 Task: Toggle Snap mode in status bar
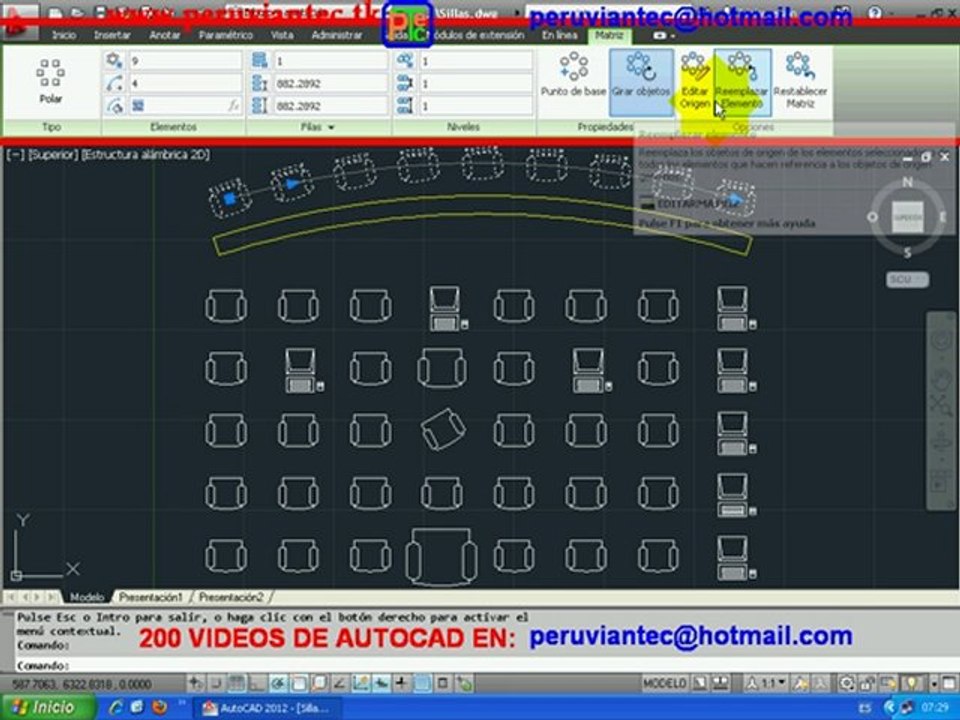[x=216, y=683]
